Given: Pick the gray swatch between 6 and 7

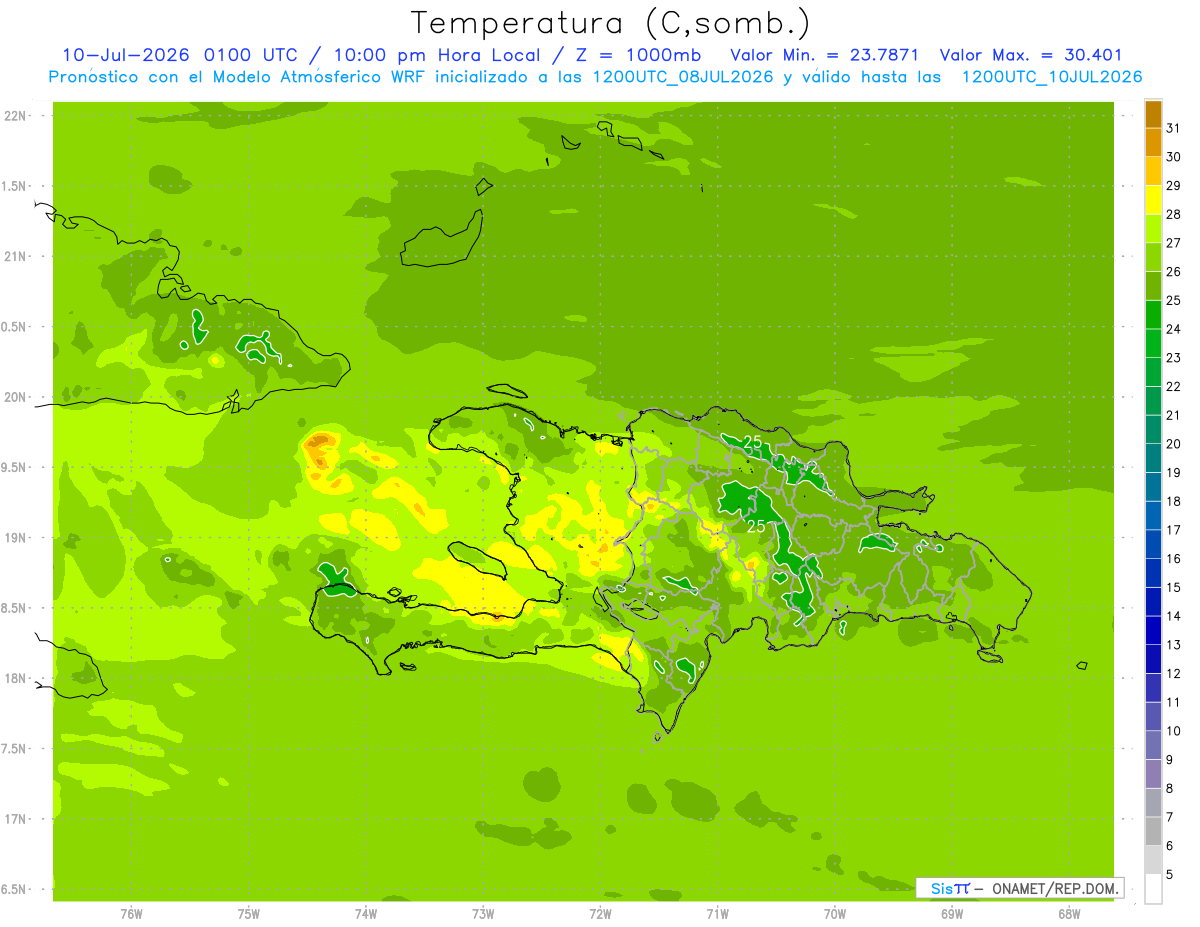Looking at the screenshot, I should point(1153,831).
